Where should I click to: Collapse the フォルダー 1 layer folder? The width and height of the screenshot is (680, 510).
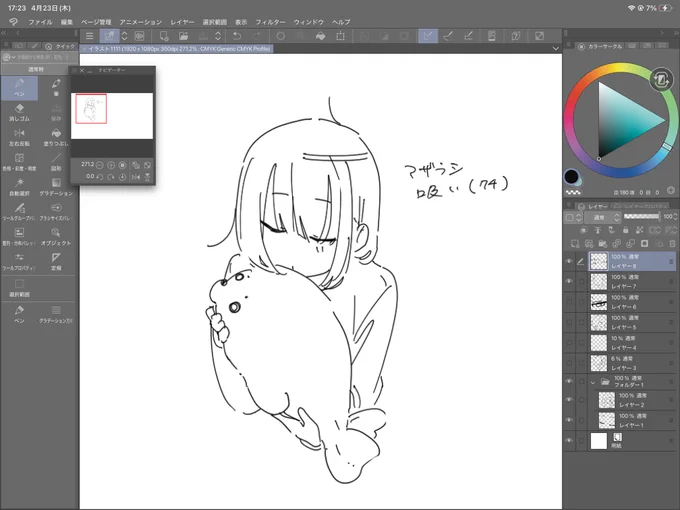tap(593, 382)
